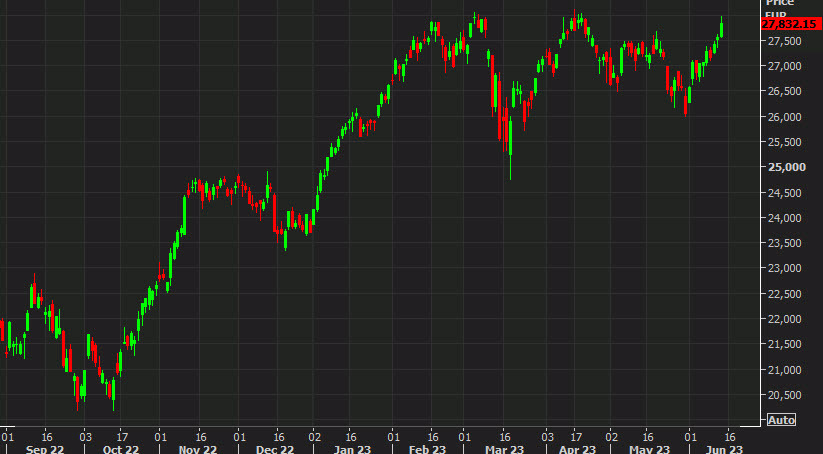Click the 27,500 price axis label
This screenshot has width=823, height=454.
click(x=784, y=41)
